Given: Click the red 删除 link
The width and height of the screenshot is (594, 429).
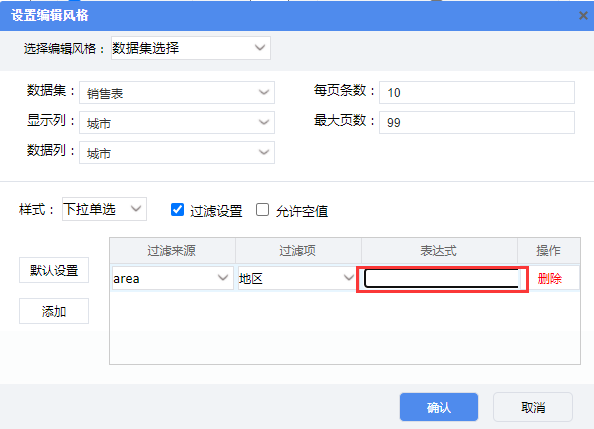Looking at the screenshot, I should coord(549,279).
